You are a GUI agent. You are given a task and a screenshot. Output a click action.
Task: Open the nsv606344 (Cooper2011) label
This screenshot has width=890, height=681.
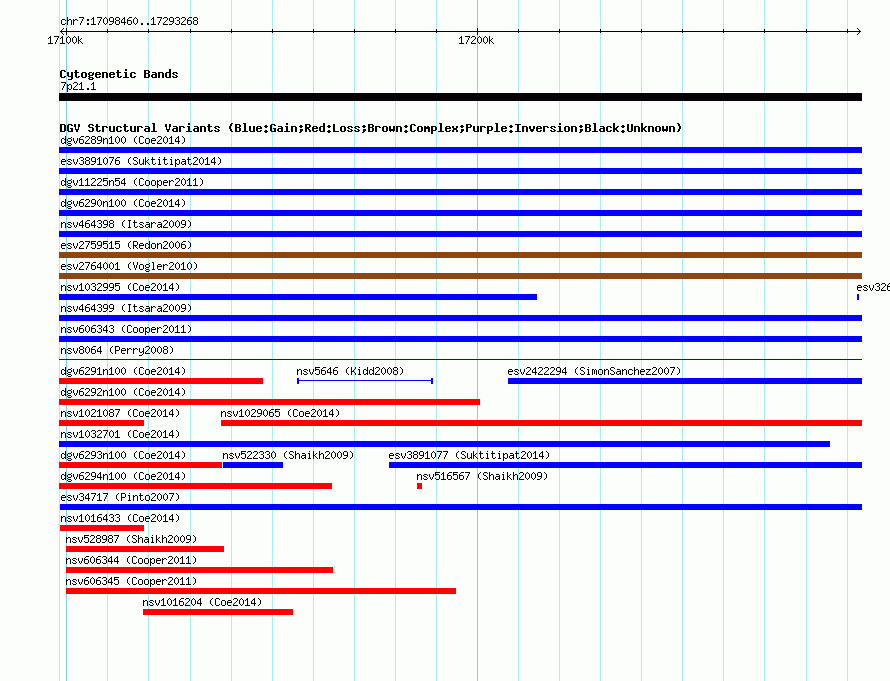pyautogui.click(x=131, y=560)
